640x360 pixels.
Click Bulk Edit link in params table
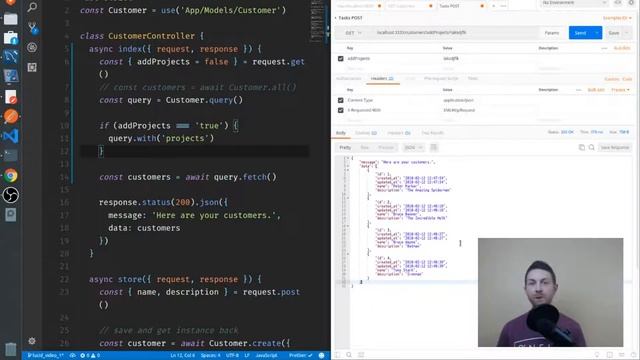tap(622, 48)
